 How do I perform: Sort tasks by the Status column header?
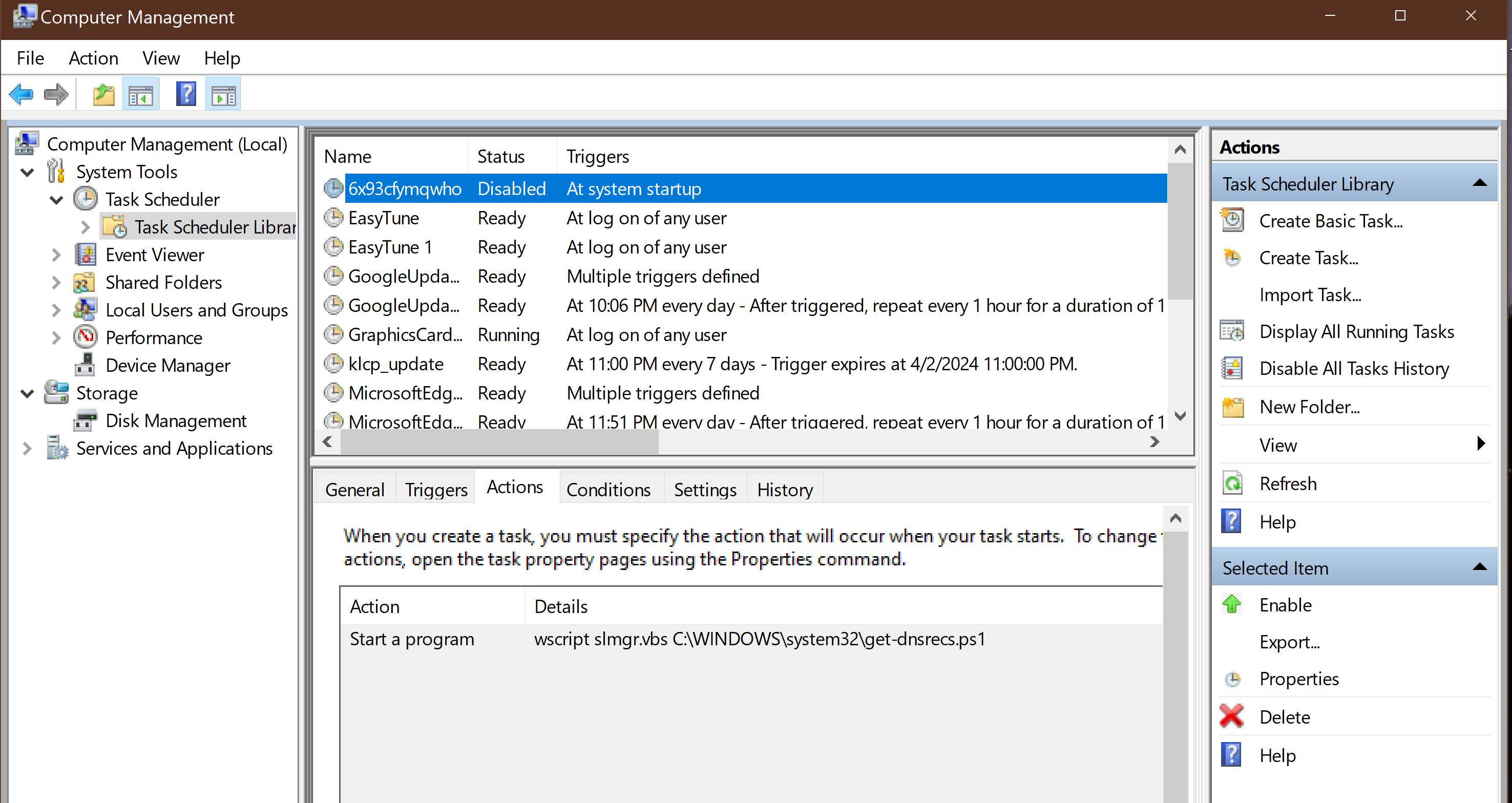click(x=511, y=156)
